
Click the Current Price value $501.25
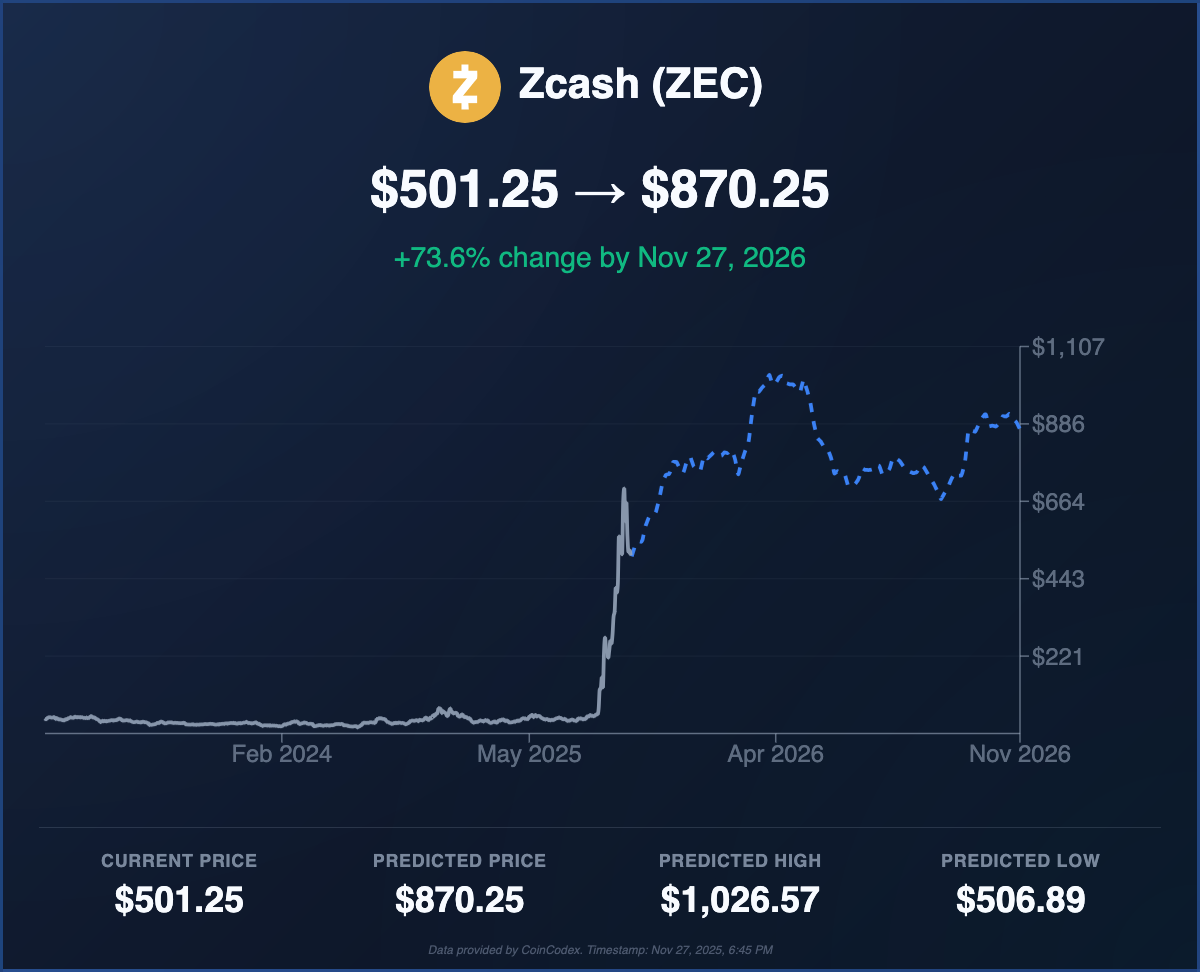(179, 900)
